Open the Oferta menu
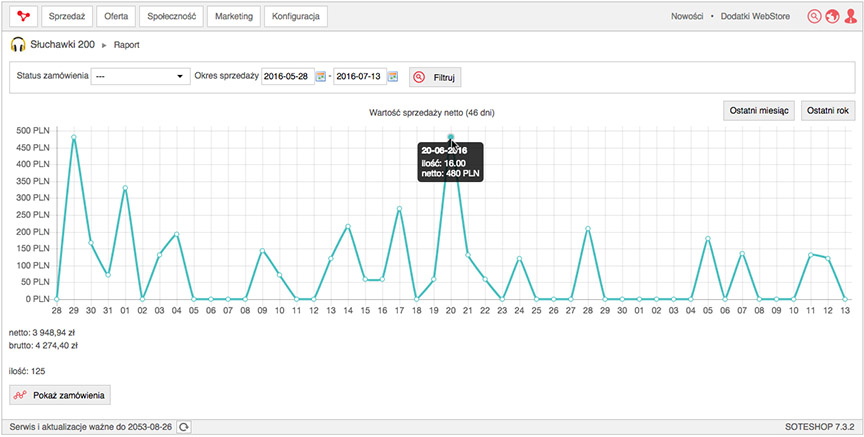864x437 pixels. tap(116, 17)
